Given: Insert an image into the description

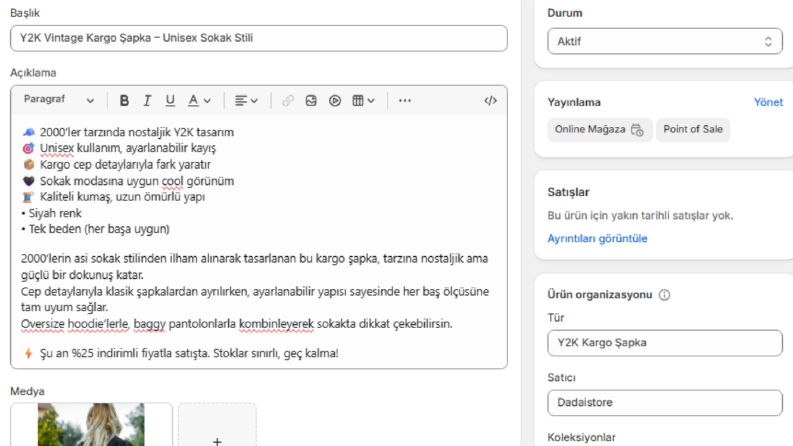Looking at the screenshot, I should click(x=311, y=101).
